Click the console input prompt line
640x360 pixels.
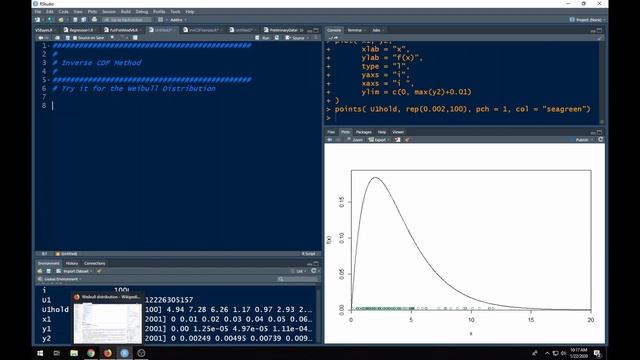point(465,118)
